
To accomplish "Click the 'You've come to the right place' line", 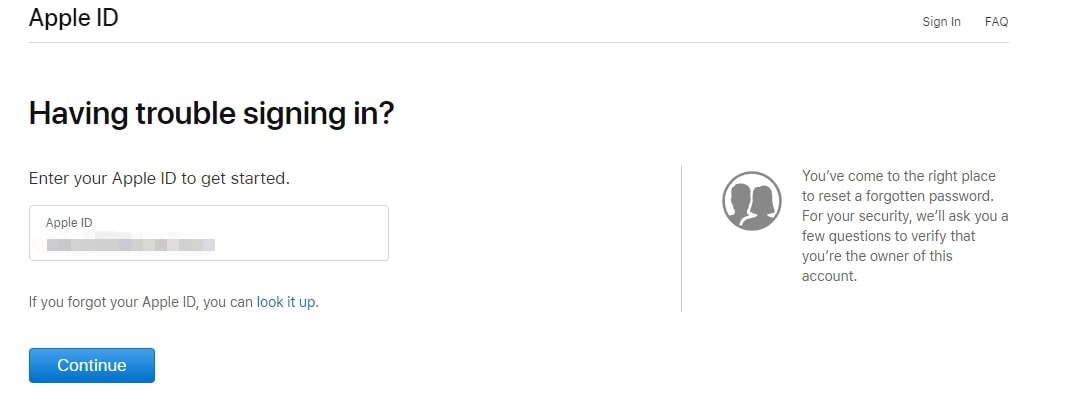I will pos(898,176).
